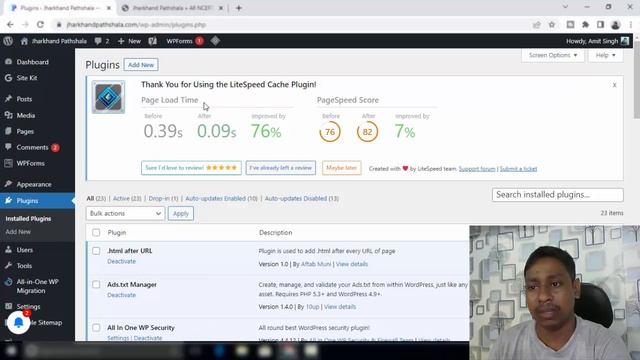Check All In One WP Security plugin

96,328
